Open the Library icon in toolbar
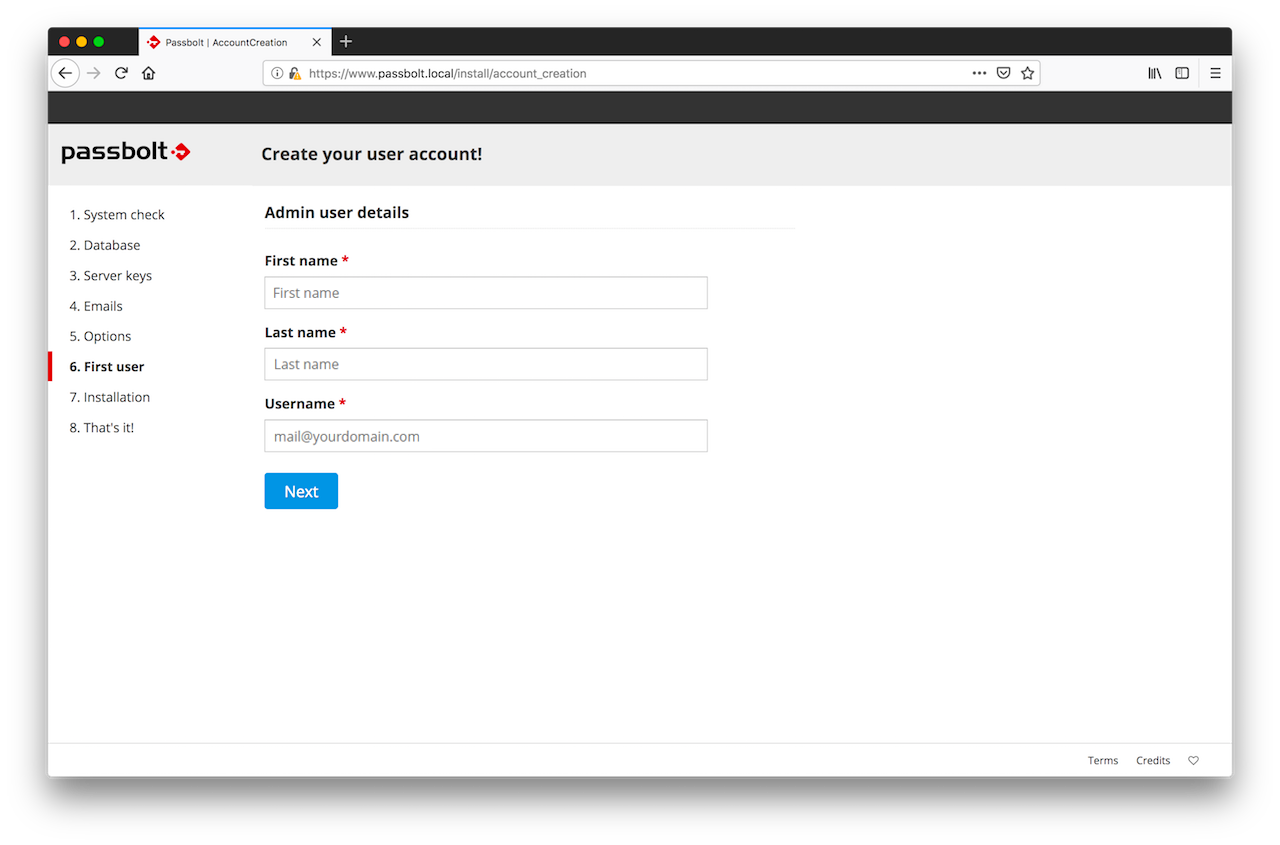The image size is (1280, 845). pyautogui.click(x=1154, y=73)
